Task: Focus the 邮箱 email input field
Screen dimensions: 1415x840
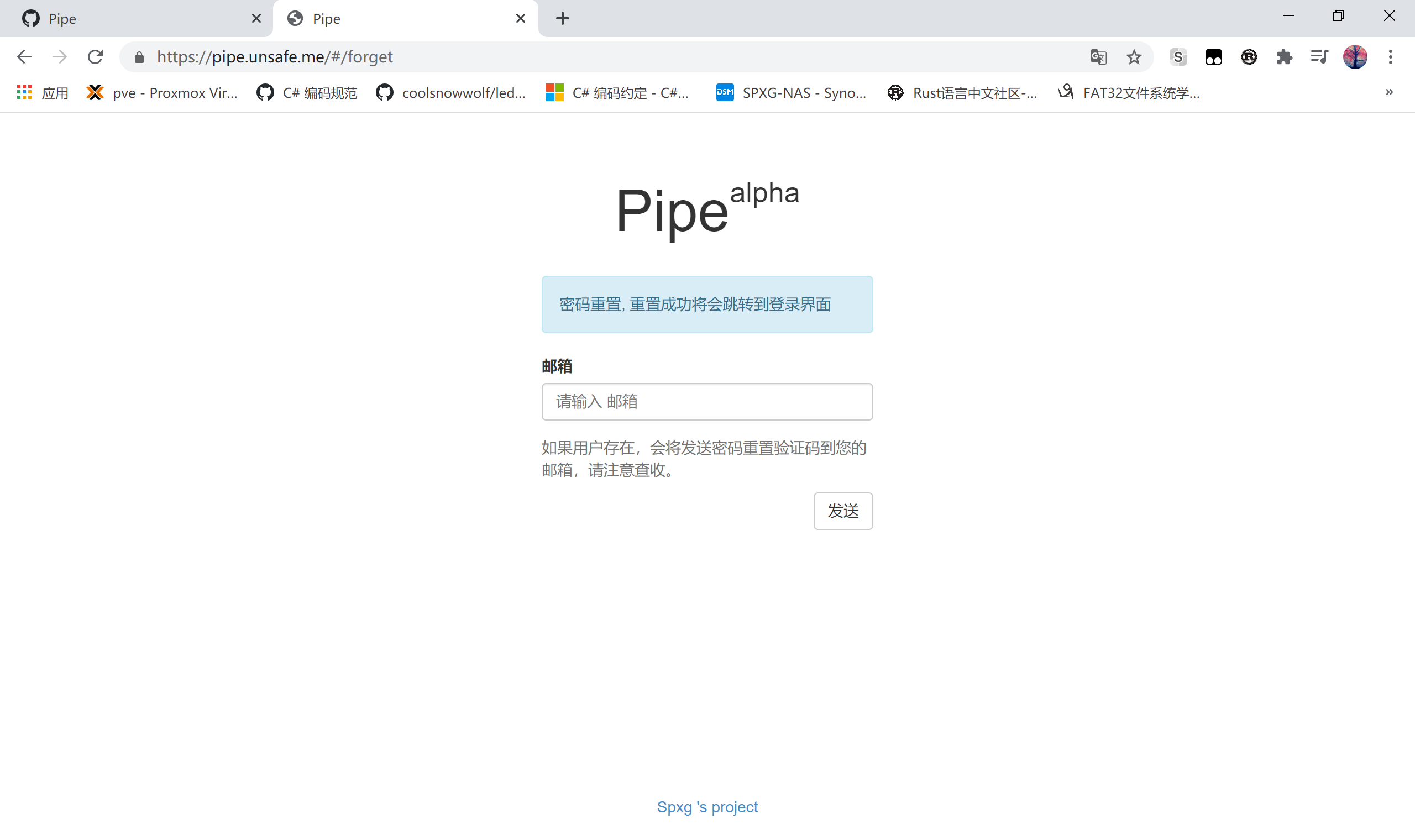Action: (x=707, y=401)
